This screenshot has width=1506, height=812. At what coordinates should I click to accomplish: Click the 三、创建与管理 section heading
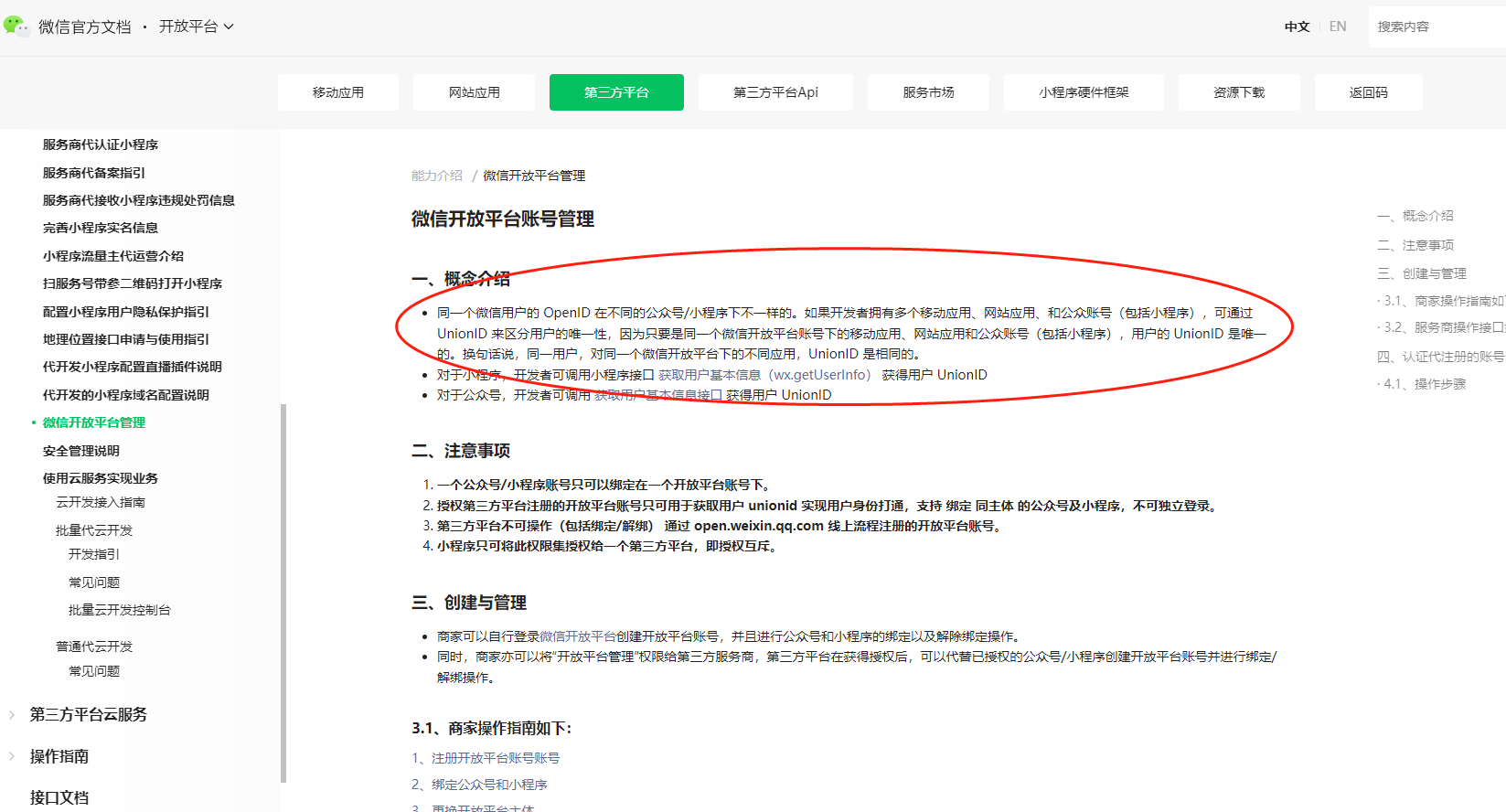click(x=469, y=603)
